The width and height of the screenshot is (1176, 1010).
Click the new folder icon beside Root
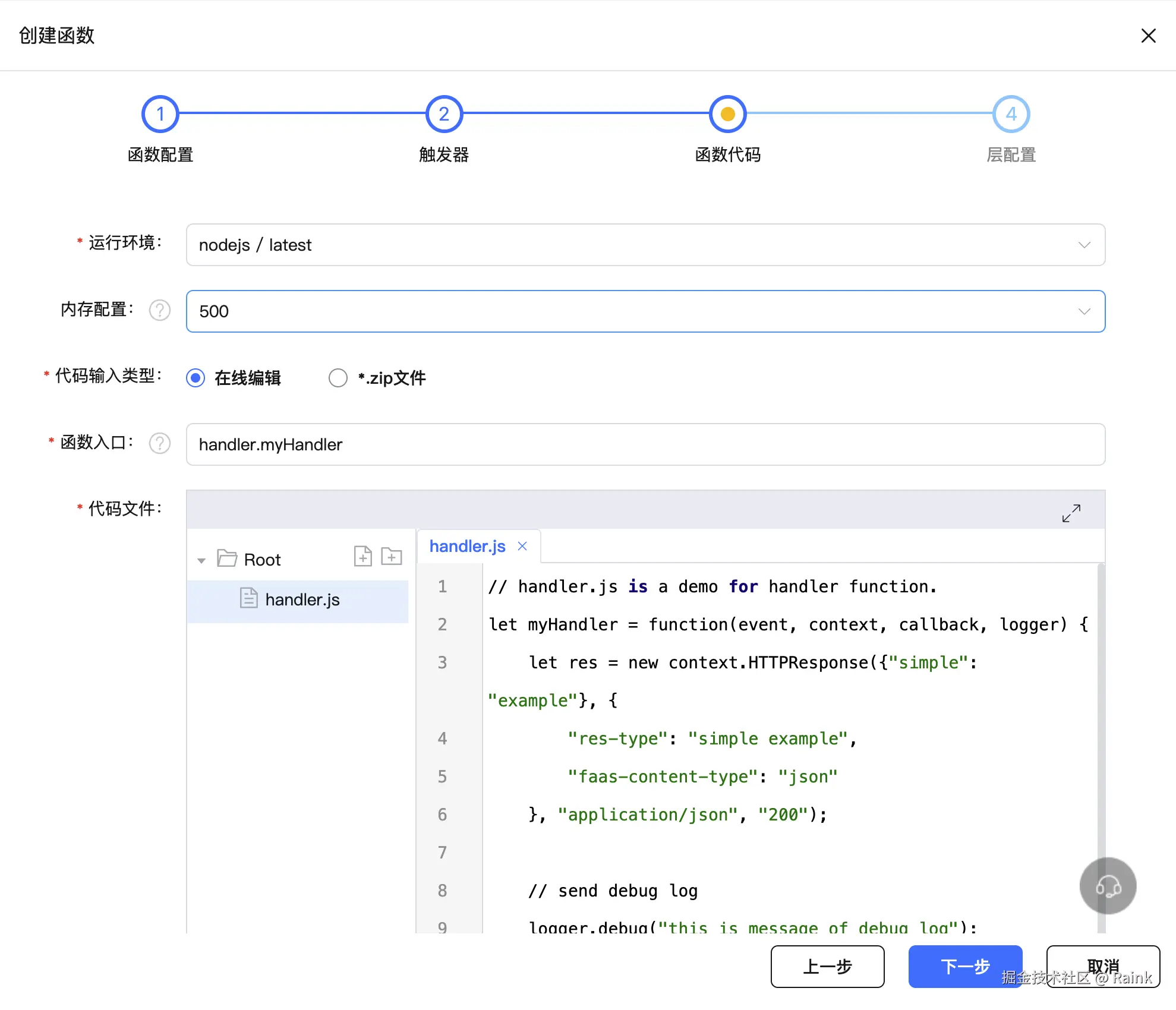click(391, 557)
